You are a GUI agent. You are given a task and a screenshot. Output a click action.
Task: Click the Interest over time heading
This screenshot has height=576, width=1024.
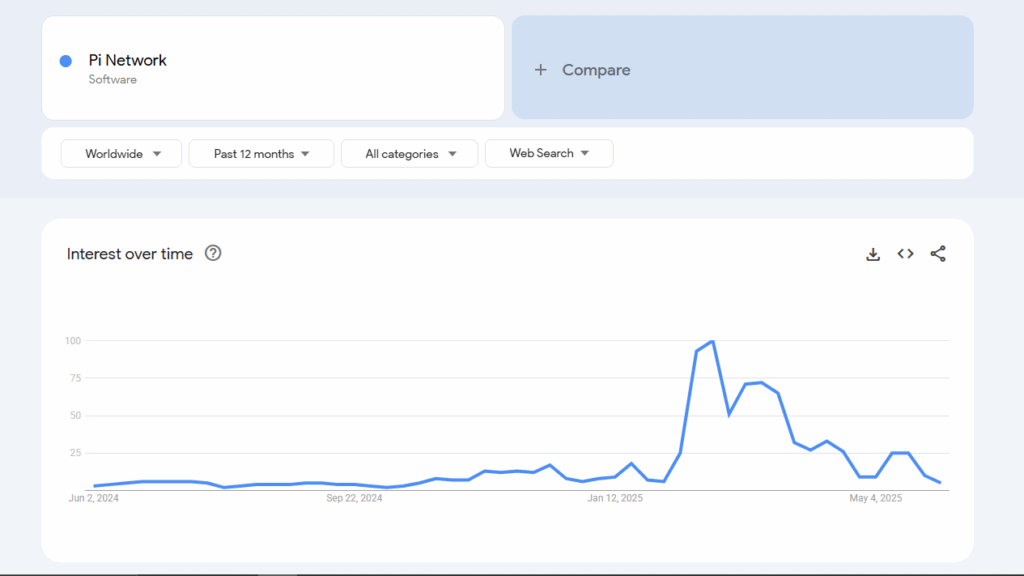[x=129, y=253]
